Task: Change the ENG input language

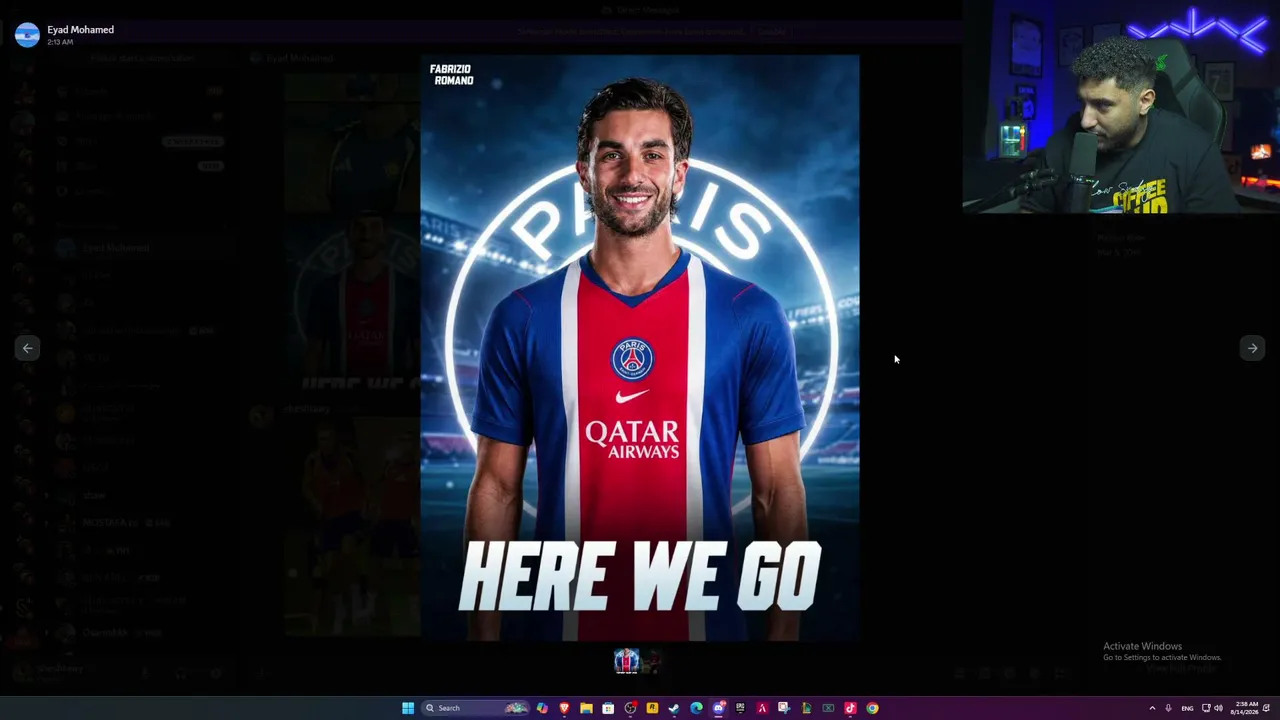Action: [x=1187, y=708]
